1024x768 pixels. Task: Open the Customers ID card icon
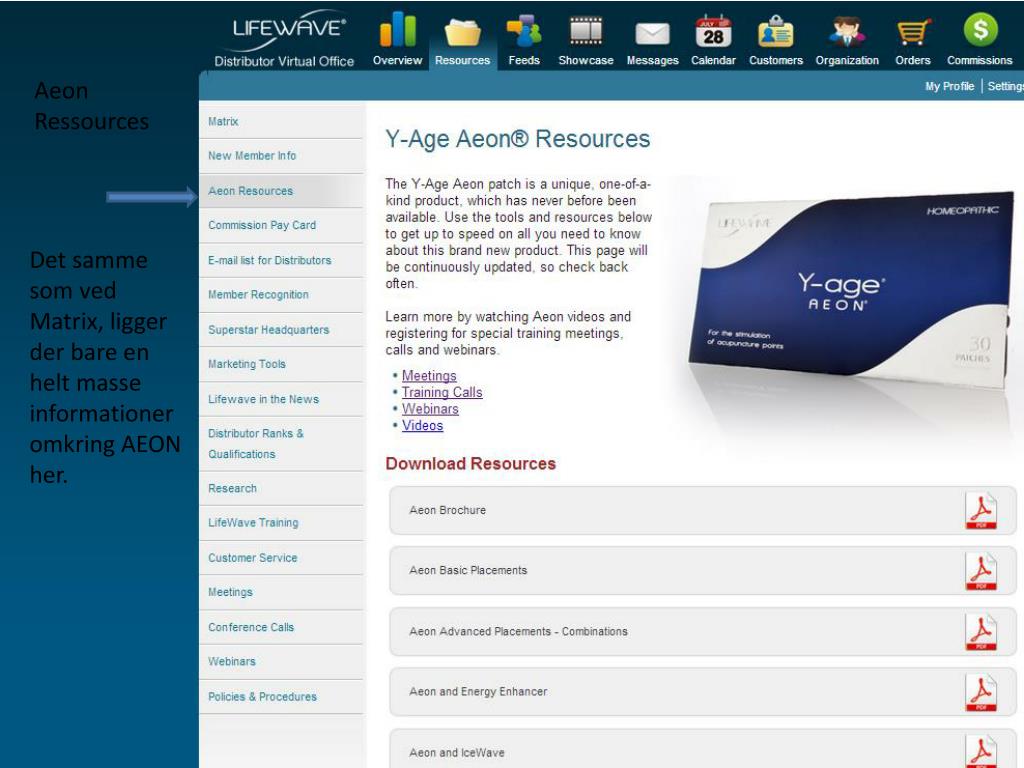point(776,31)
